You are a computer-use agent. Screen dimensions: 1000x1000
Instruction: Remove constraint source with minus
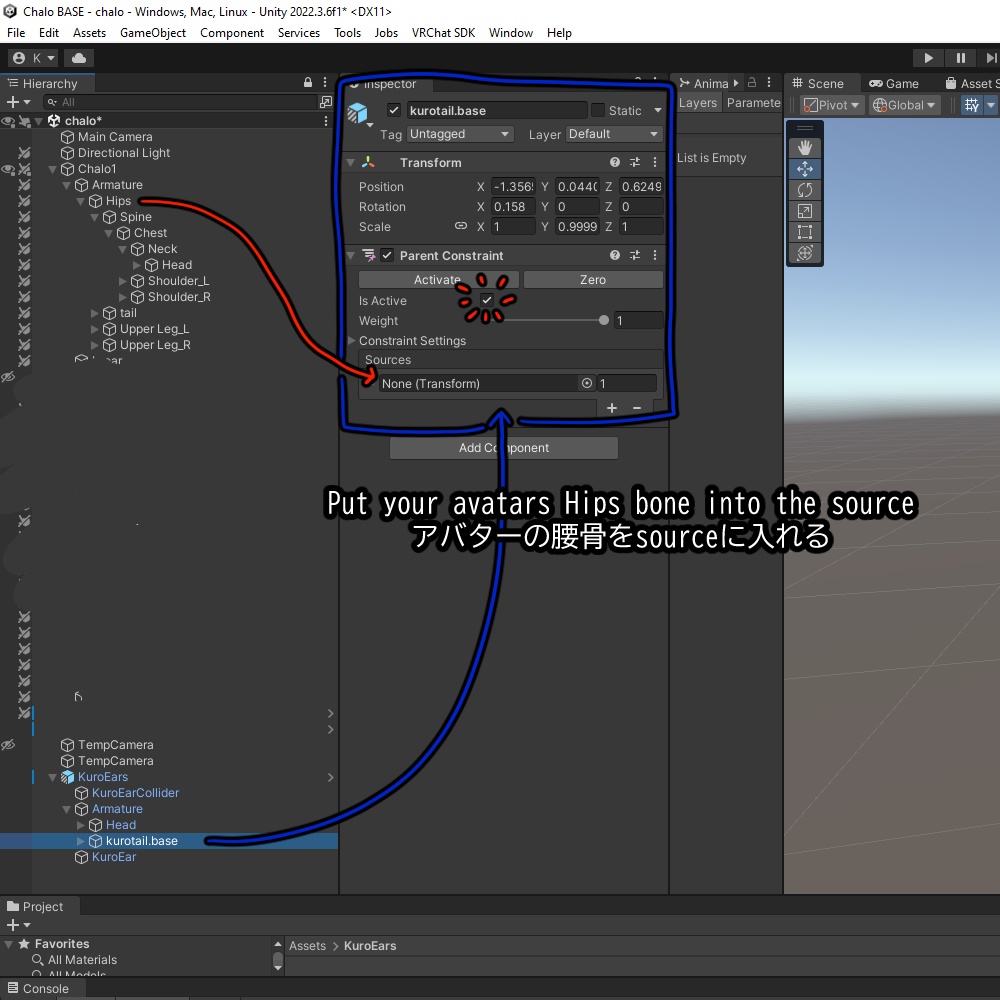pyautogui.click(x=636, y=408)
